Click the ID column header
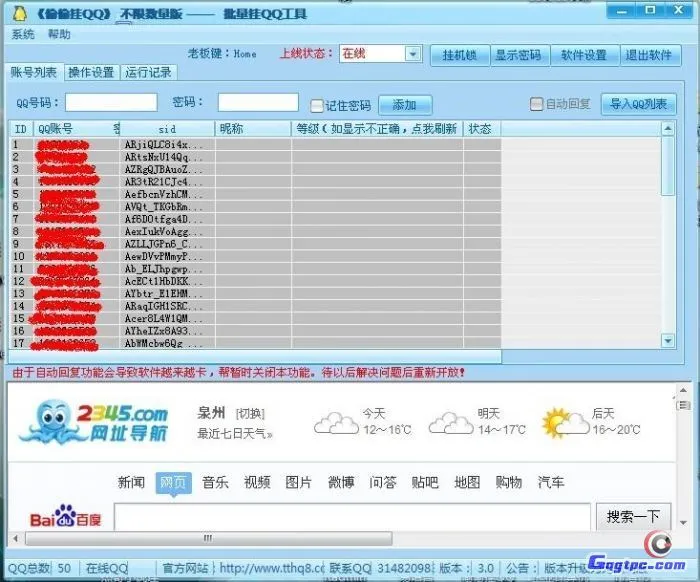Screen dimensions: 700x582 tap(21, 129)
